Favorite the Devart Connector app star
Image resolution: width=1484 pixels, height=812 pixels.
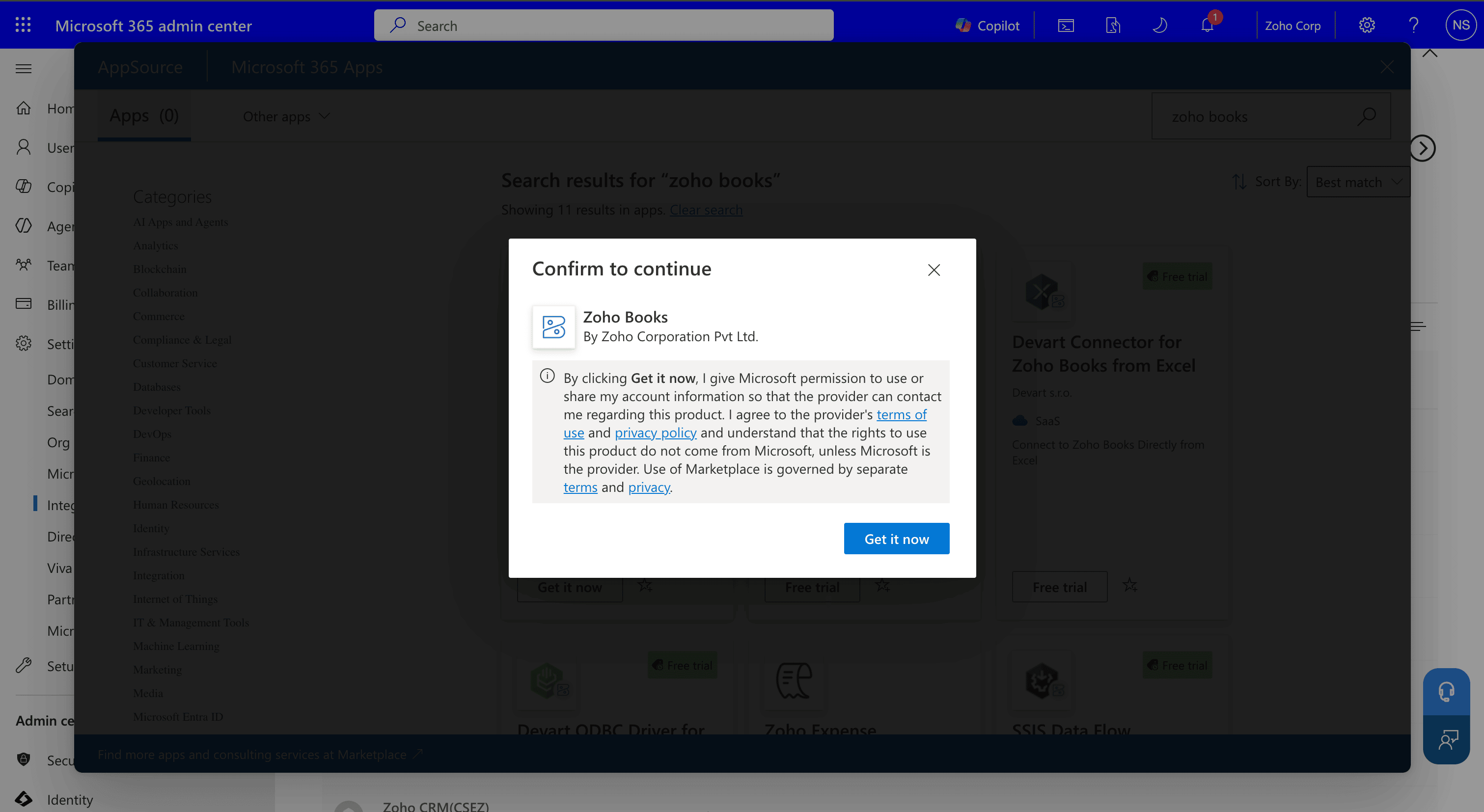click(x=1130, y=586)
